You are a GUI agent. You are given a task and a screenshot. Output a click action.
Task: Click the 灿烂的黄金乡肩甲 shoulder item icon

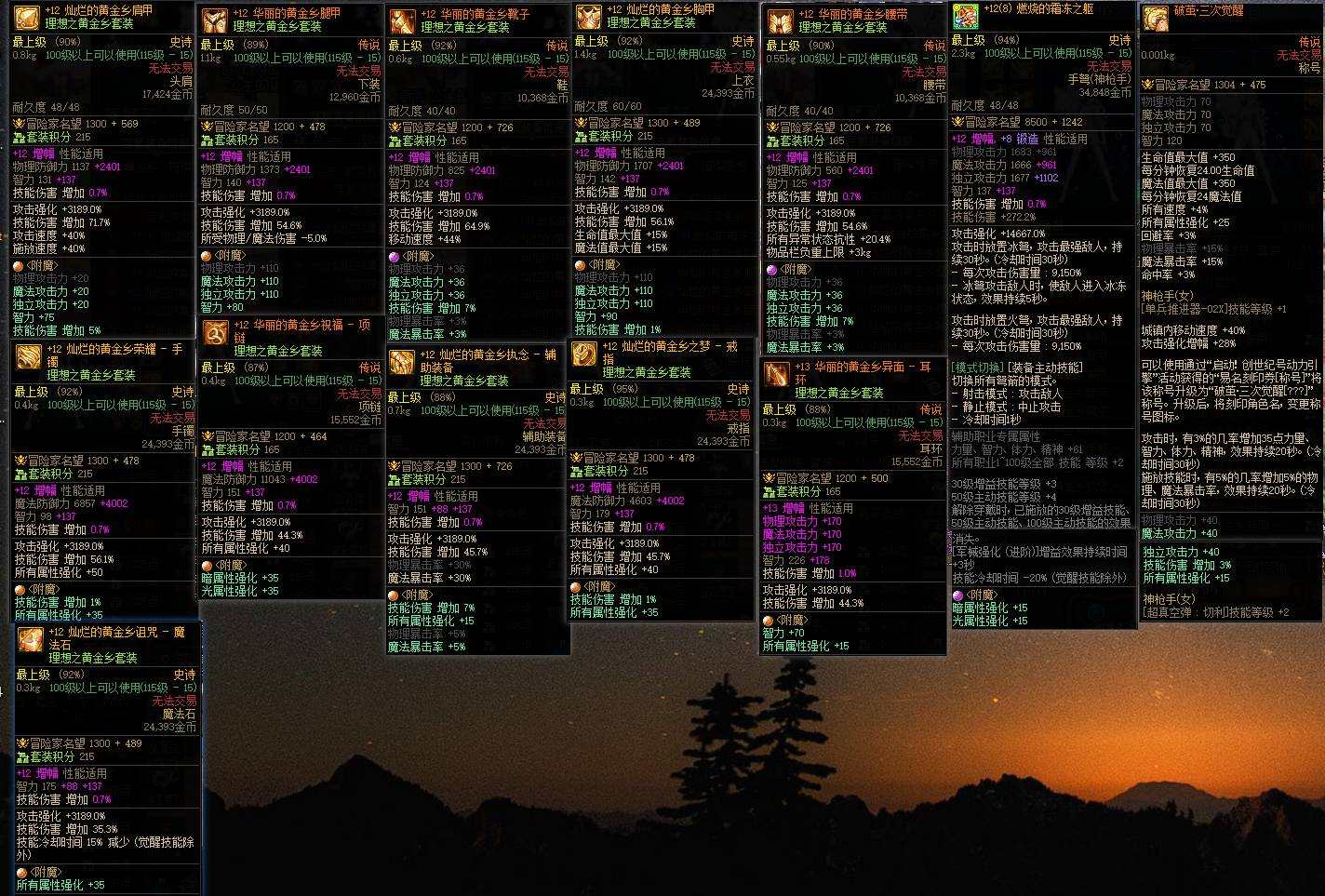26,18
